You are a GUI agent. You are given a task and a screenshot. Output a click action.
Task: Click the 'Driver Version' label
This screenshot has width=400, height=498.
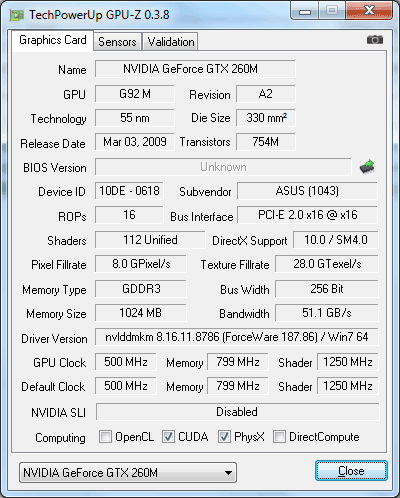point(54,339)
